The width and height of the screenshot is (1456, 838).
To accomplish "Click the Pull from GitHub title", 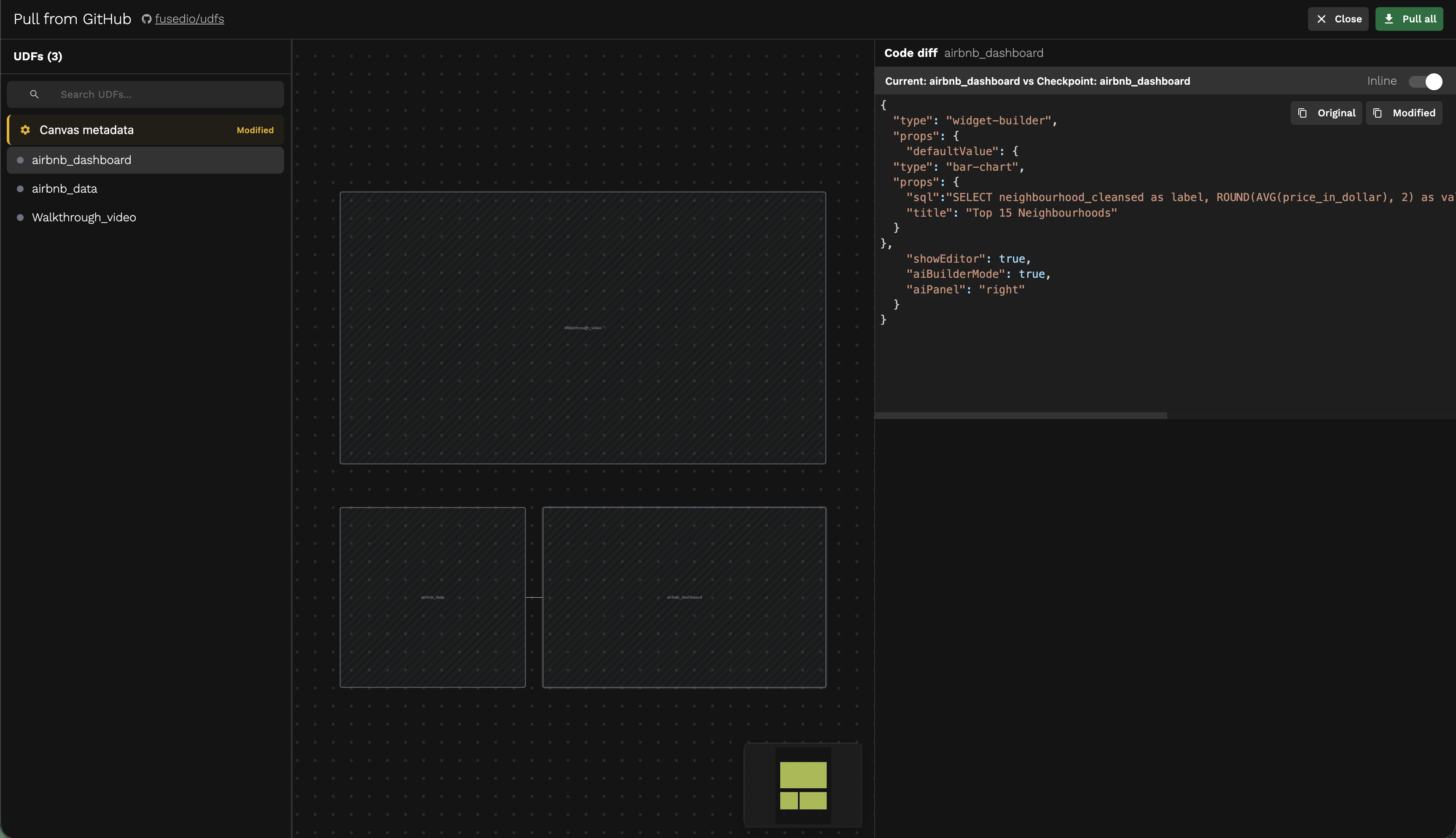I will (73, 19).
